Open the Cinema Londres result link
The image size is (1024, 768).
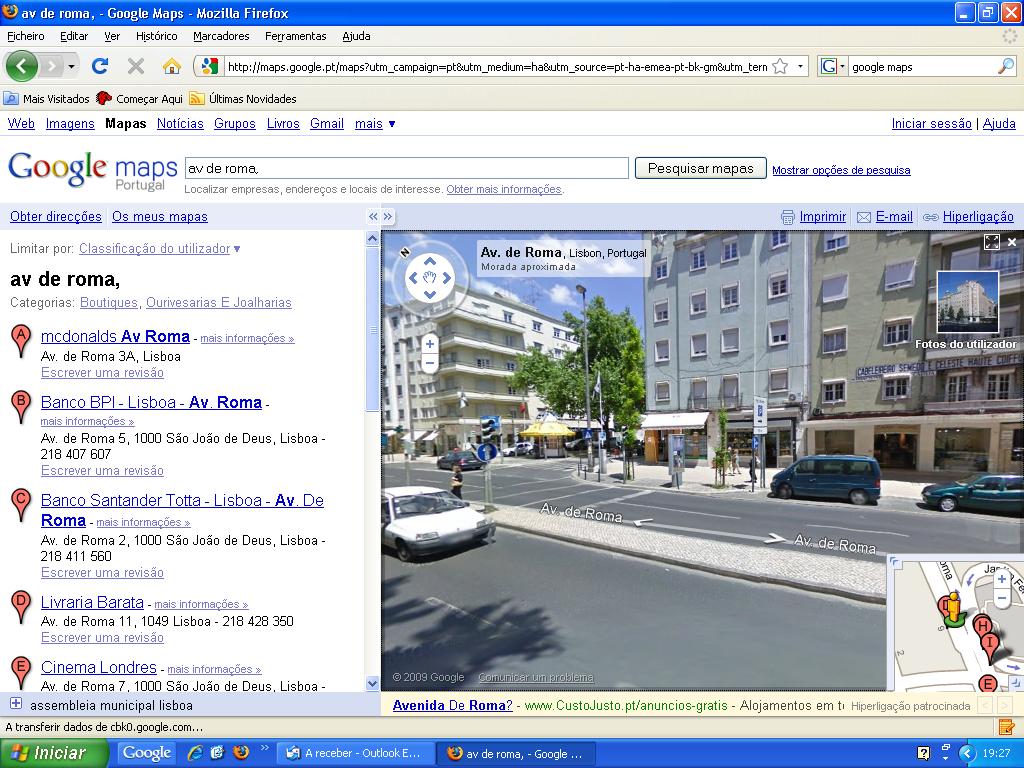tap(99, 667)
